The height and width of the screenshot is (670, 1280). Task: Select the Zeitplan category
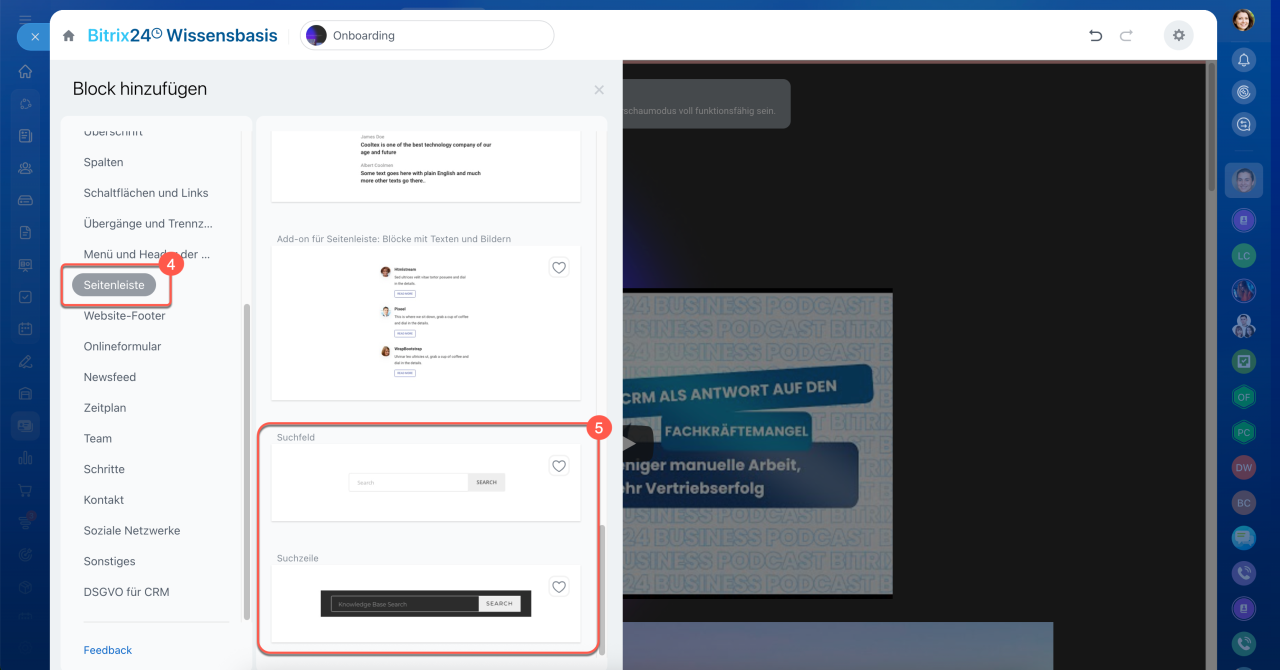pyautogui.click(x=105, y=408)
